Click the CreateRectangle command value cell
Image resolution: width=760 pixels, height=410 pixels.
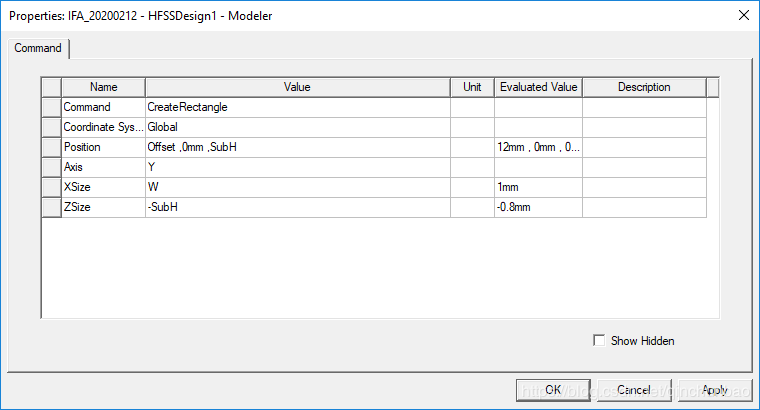[x=298, y=108]
